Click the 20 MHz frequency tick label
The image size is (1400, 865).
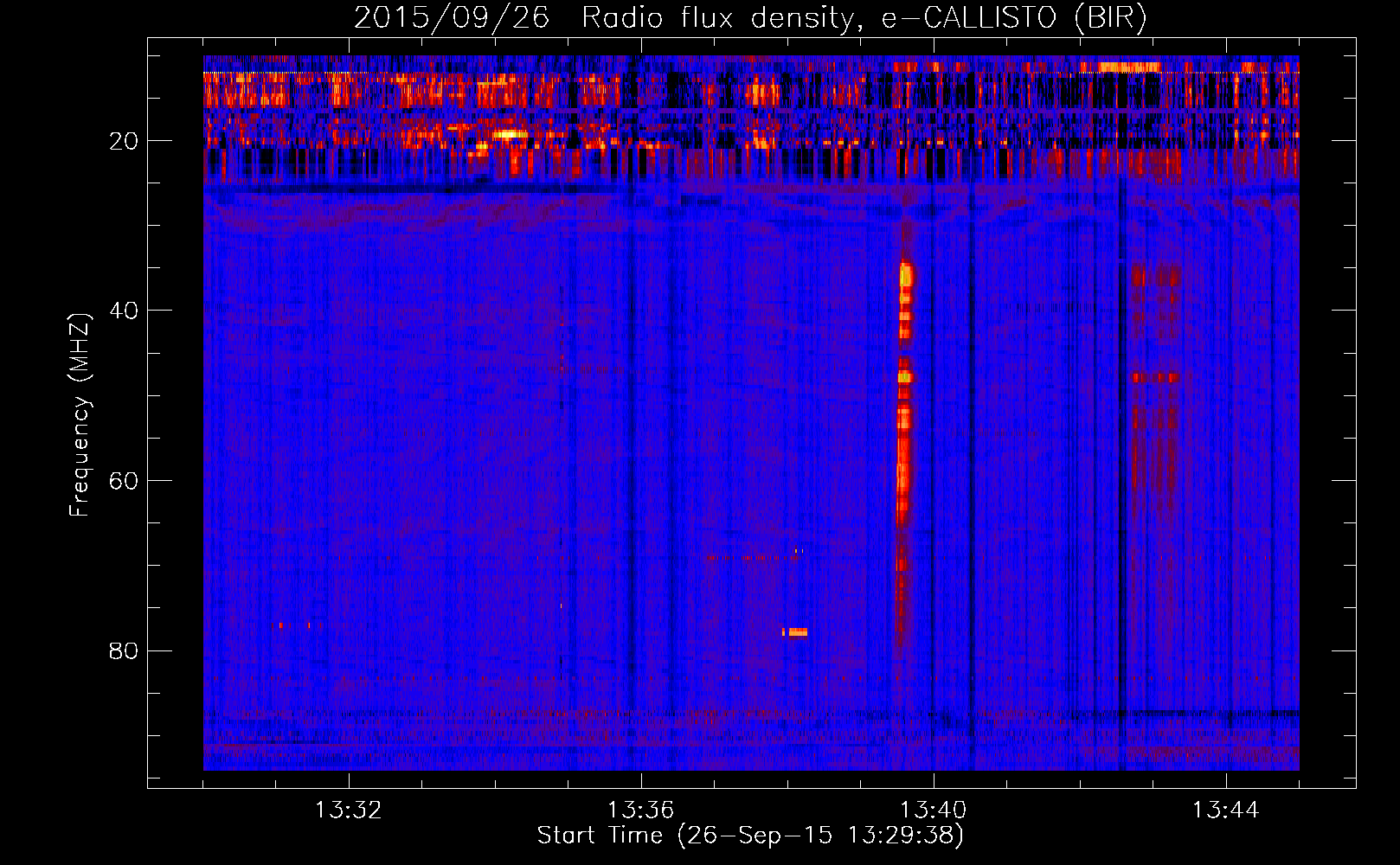(x=125, y=141)
